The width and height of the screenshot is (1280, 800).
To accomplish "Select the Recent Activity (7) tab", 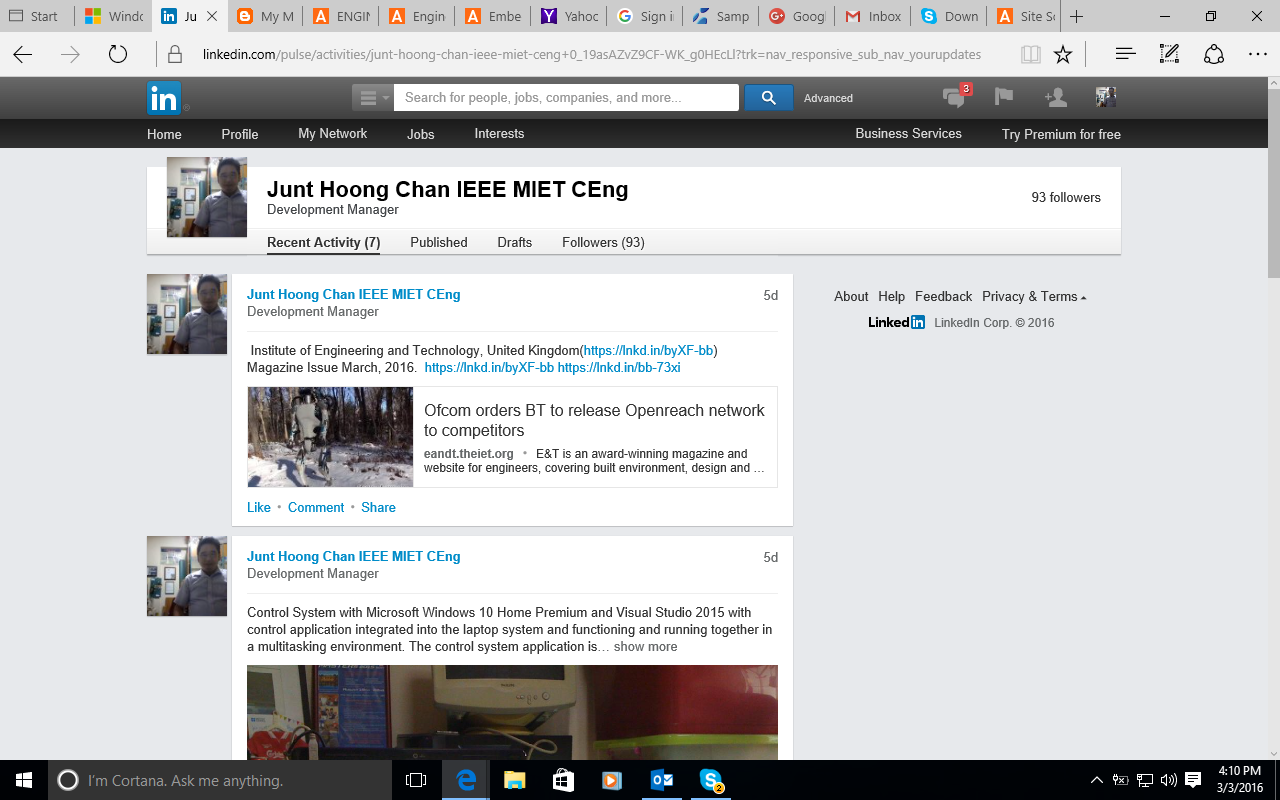I will point(323,242).
